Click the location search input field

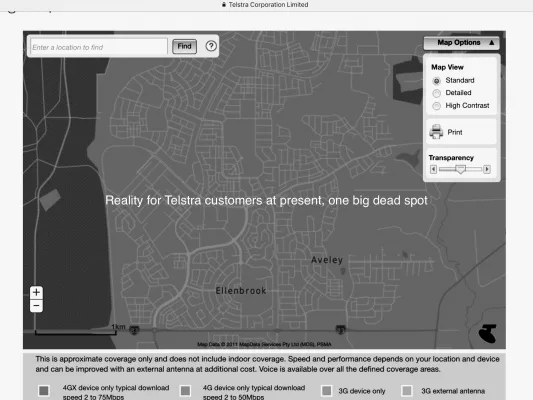pyautogui.click(x=99, y=47)
